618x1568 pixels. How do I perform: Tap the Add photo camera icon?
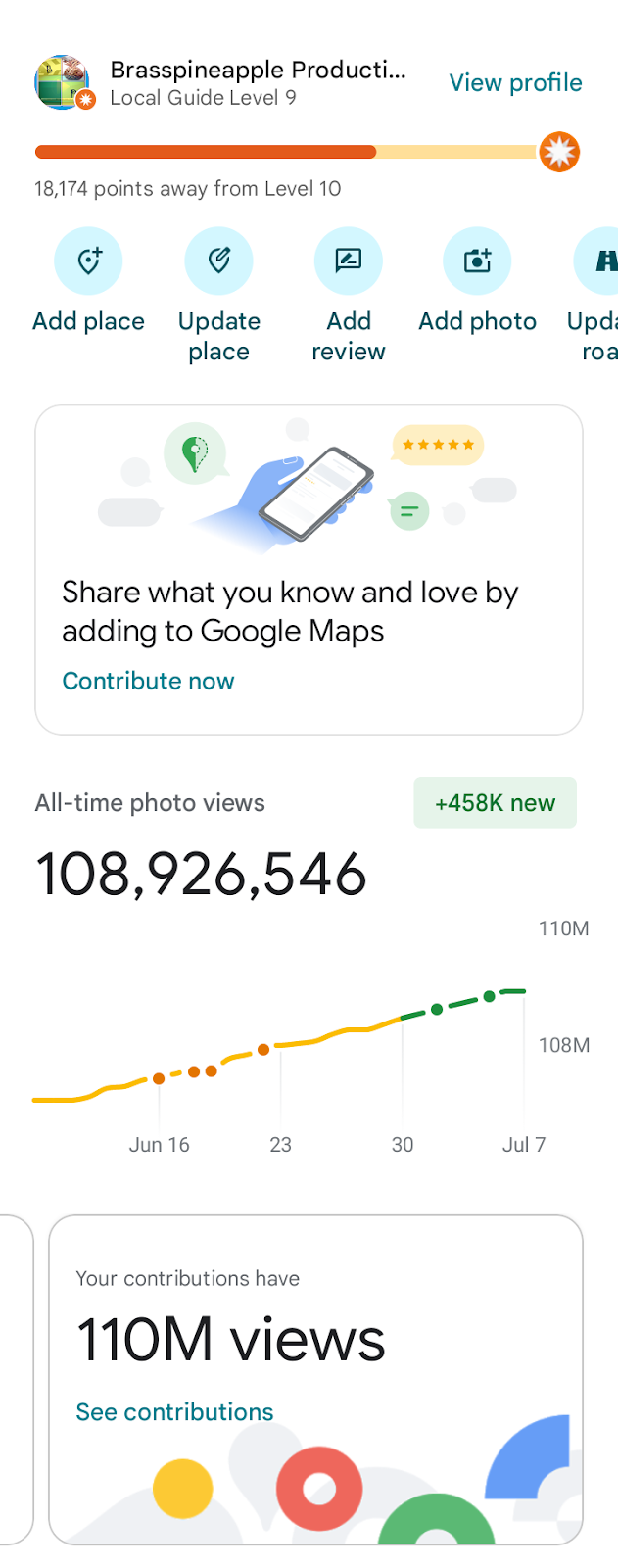(477, 261)
